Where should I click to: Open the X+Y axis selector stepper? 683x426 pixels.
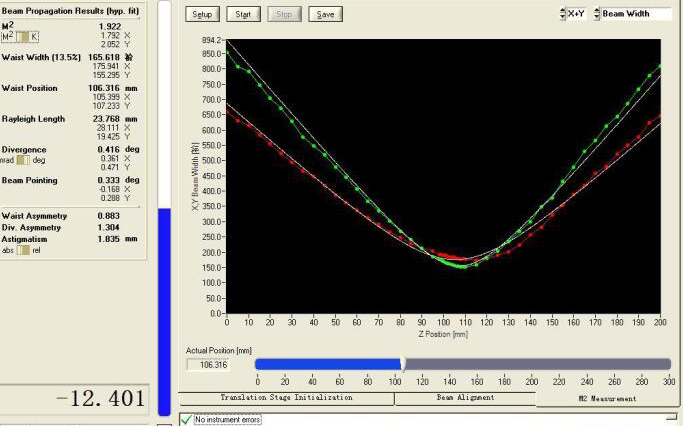tap(562, 14)
